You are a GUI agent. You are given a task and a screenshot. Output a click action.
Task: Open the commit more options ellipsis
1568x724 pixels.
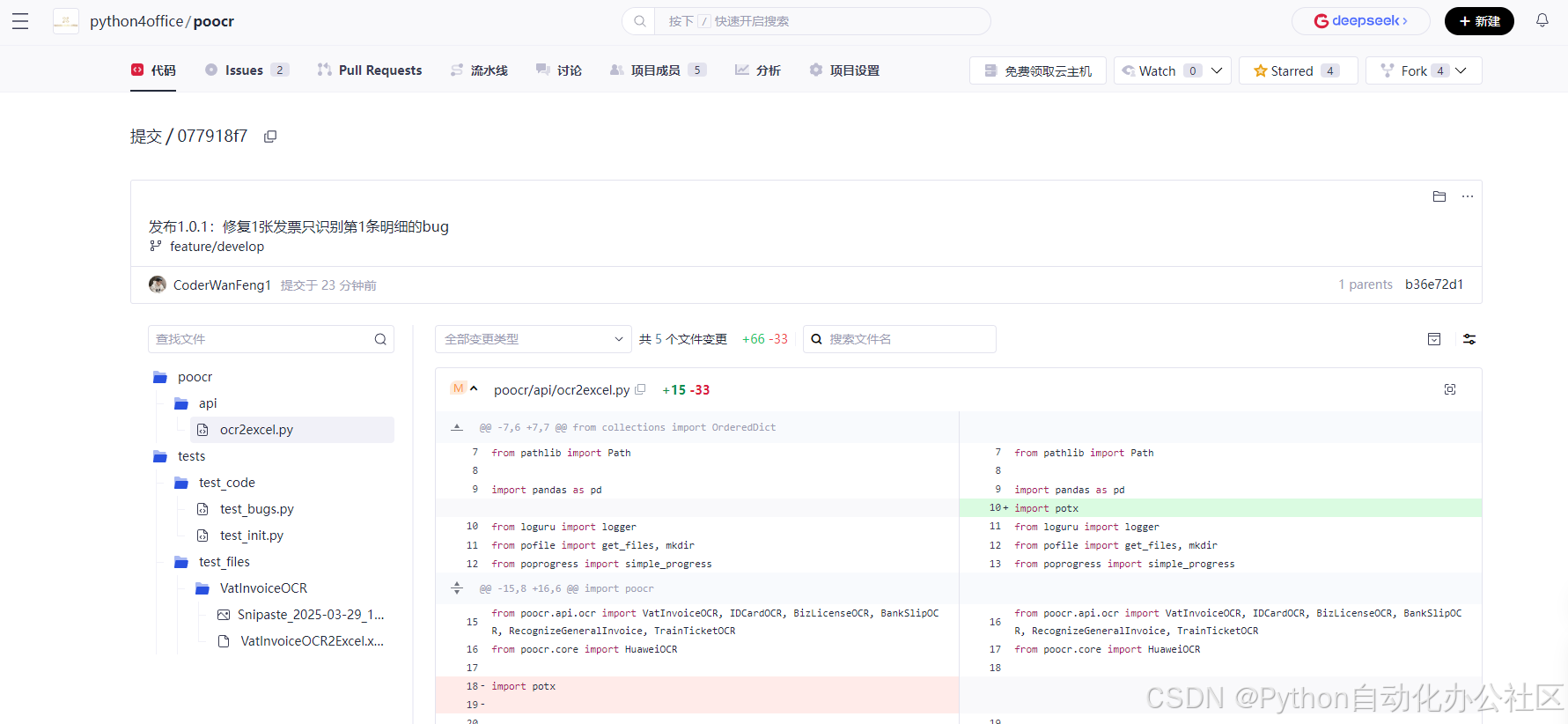coord(1468,196)
